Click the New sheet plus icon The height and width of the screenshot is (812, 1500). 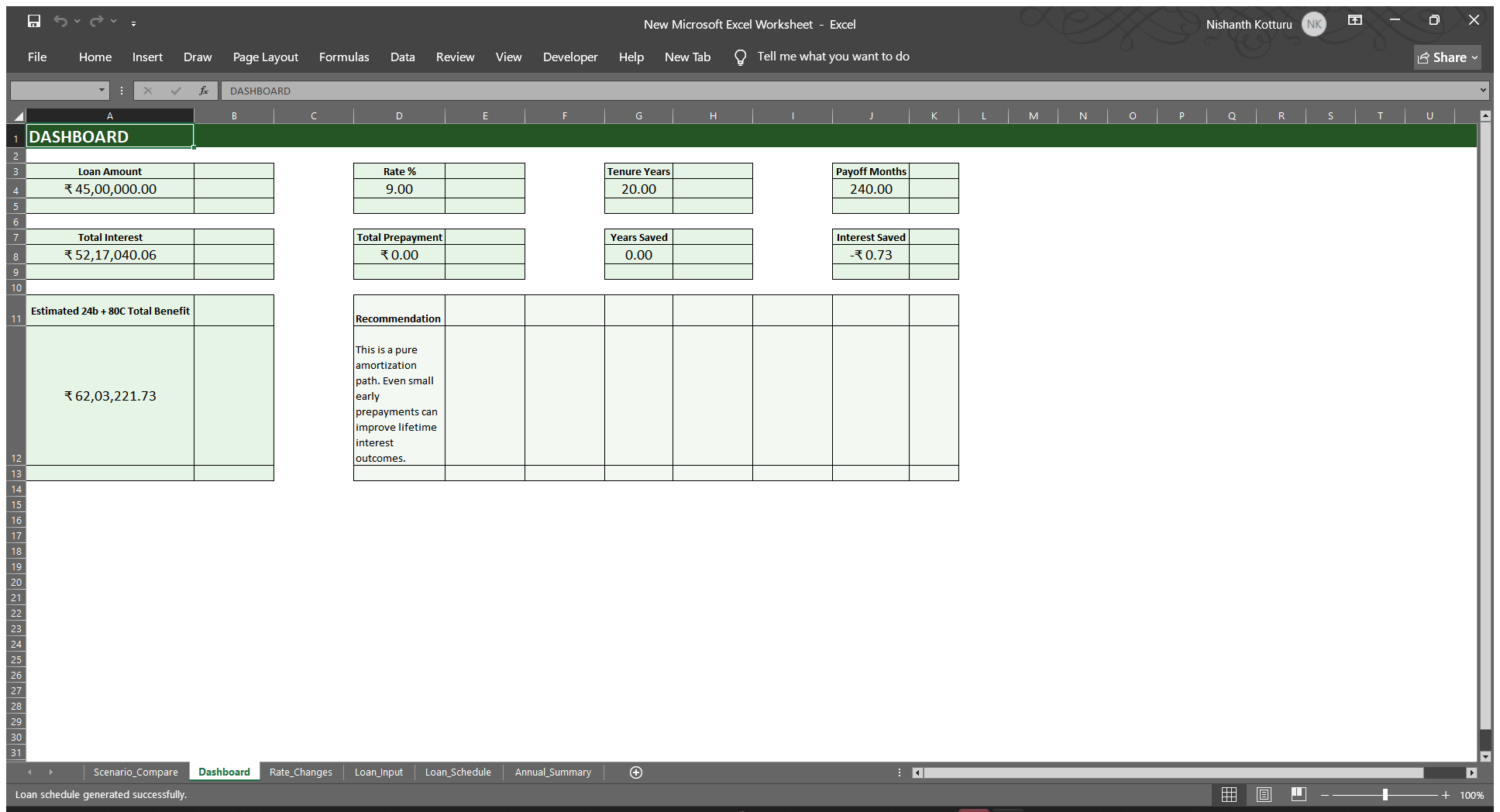click(x=636, y=772)
